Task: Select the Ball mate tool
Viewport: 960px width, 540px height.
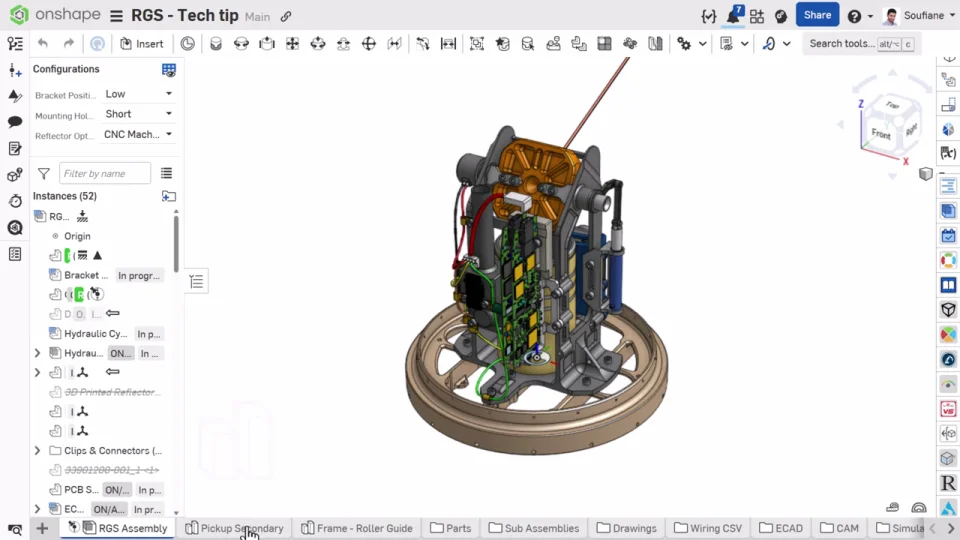Action: [369, 43]
